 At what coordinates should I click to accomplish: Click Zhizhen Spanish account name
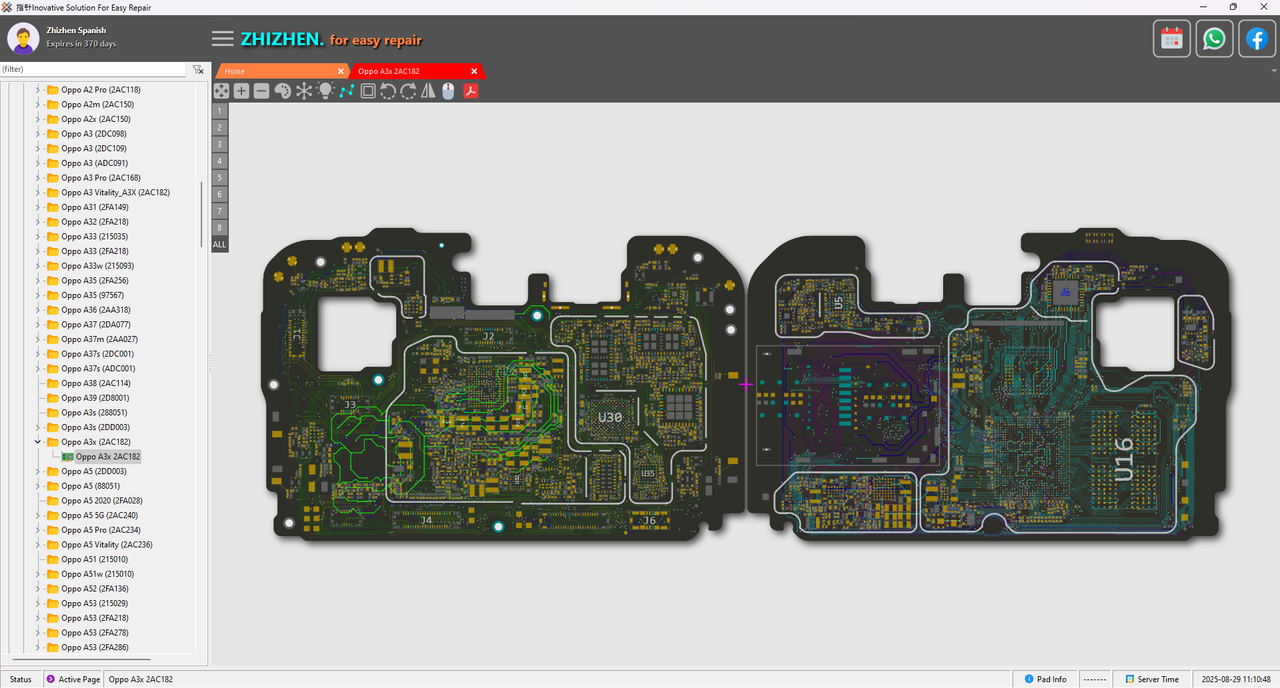pyautogui.click(x=76, y=31)
